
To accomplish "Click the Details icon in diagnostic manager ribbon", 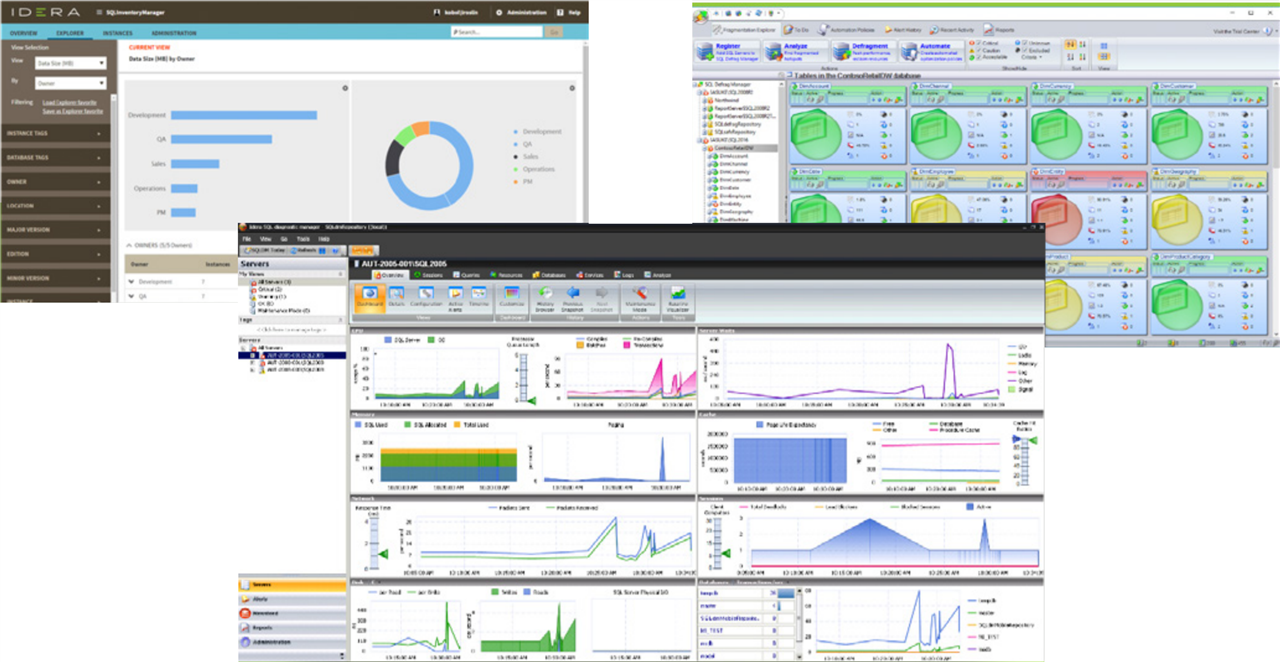I will coord(398,296).
